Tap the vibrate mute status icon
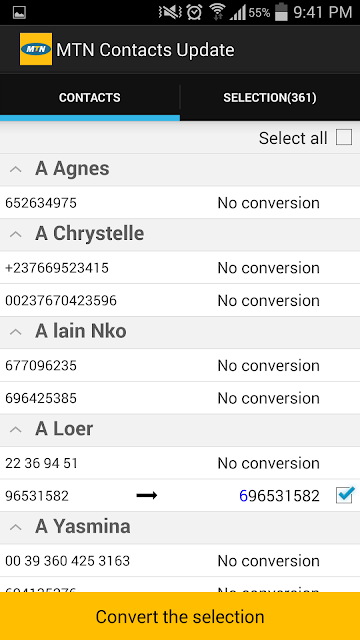This screenshot has height=640, width=360. 170,12
